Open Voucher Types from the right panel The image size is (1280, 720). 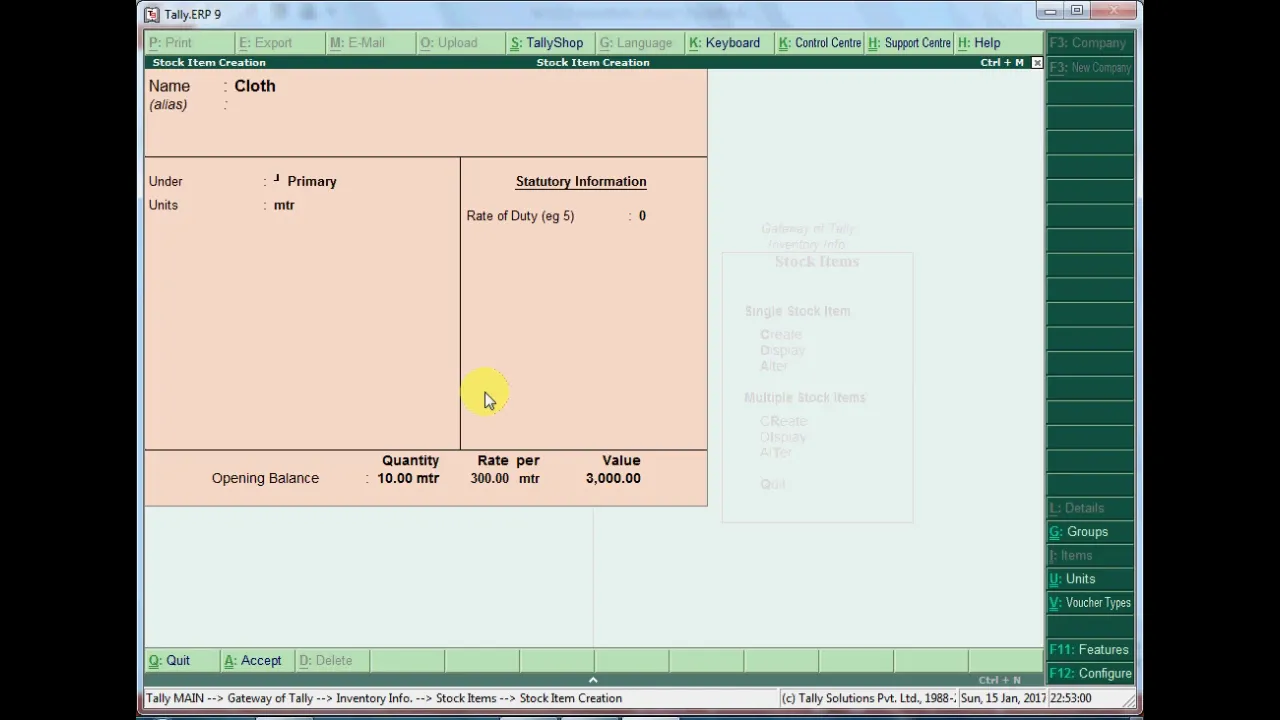coord(1090,603)
